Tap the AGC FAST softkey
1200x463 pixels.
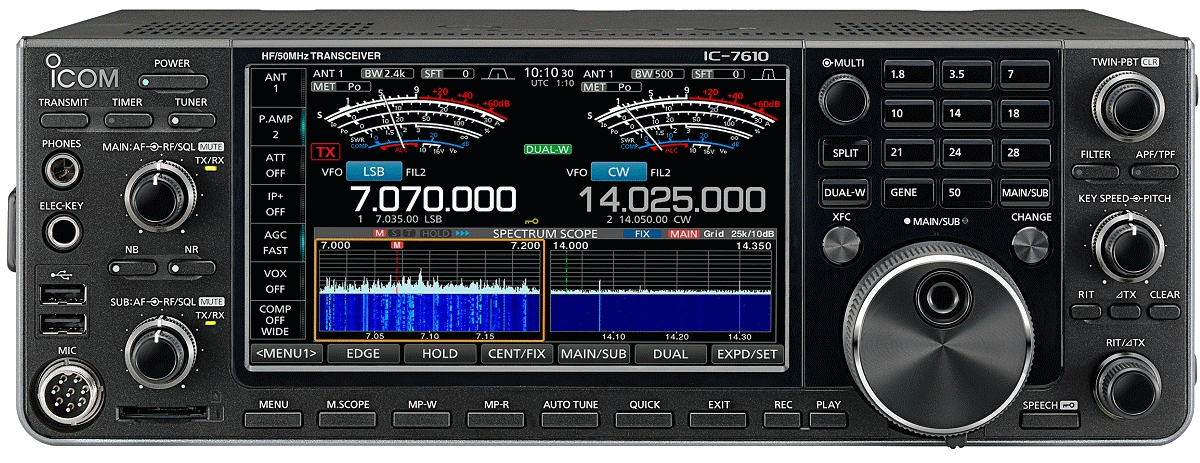point(276,245)
